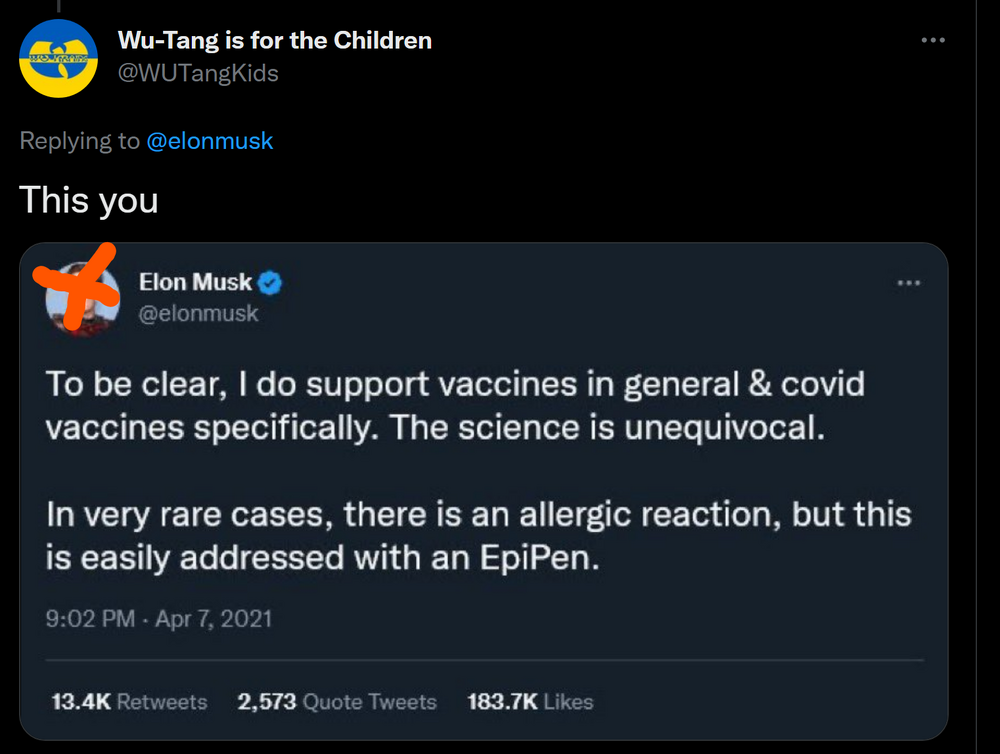Click the Elon Musk display name in quote
The width and height of the screenshot is (1000, 754).
pos(195,283)
